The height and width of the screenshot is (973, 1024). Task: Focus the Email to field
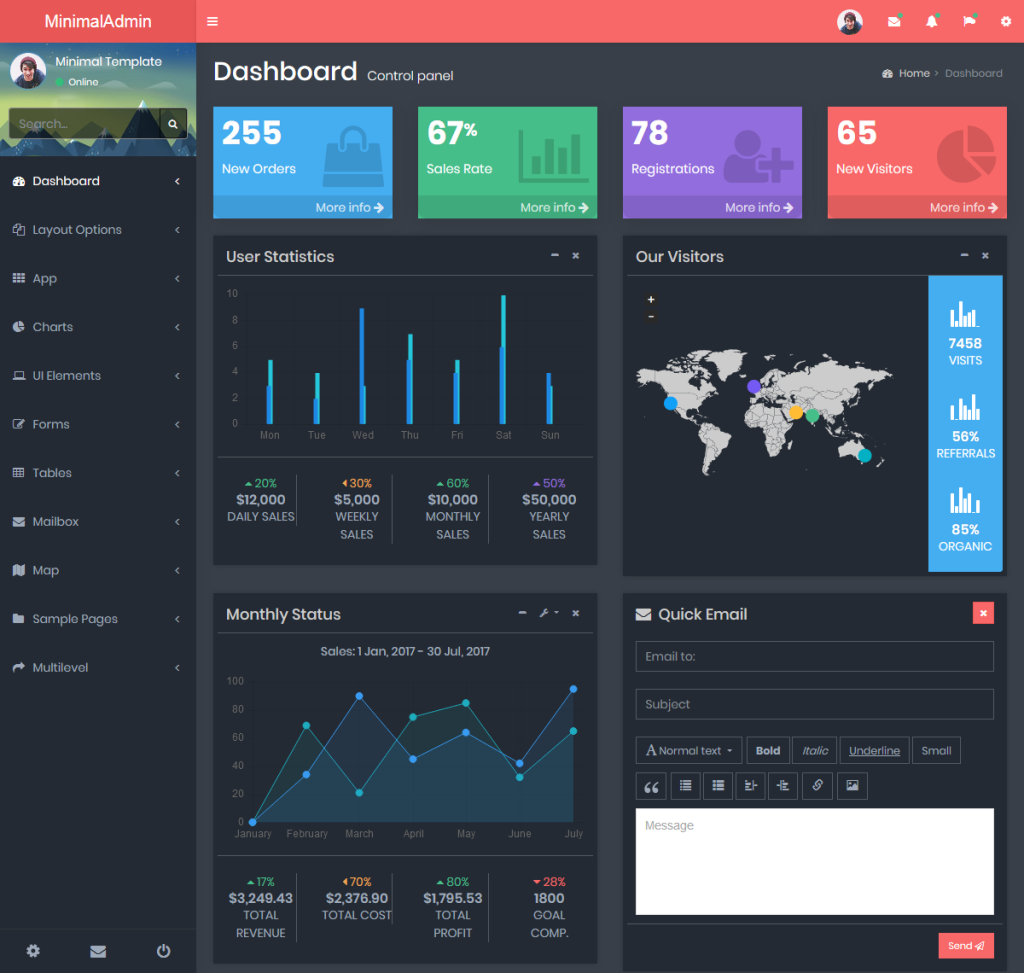(x=814, y=656)
